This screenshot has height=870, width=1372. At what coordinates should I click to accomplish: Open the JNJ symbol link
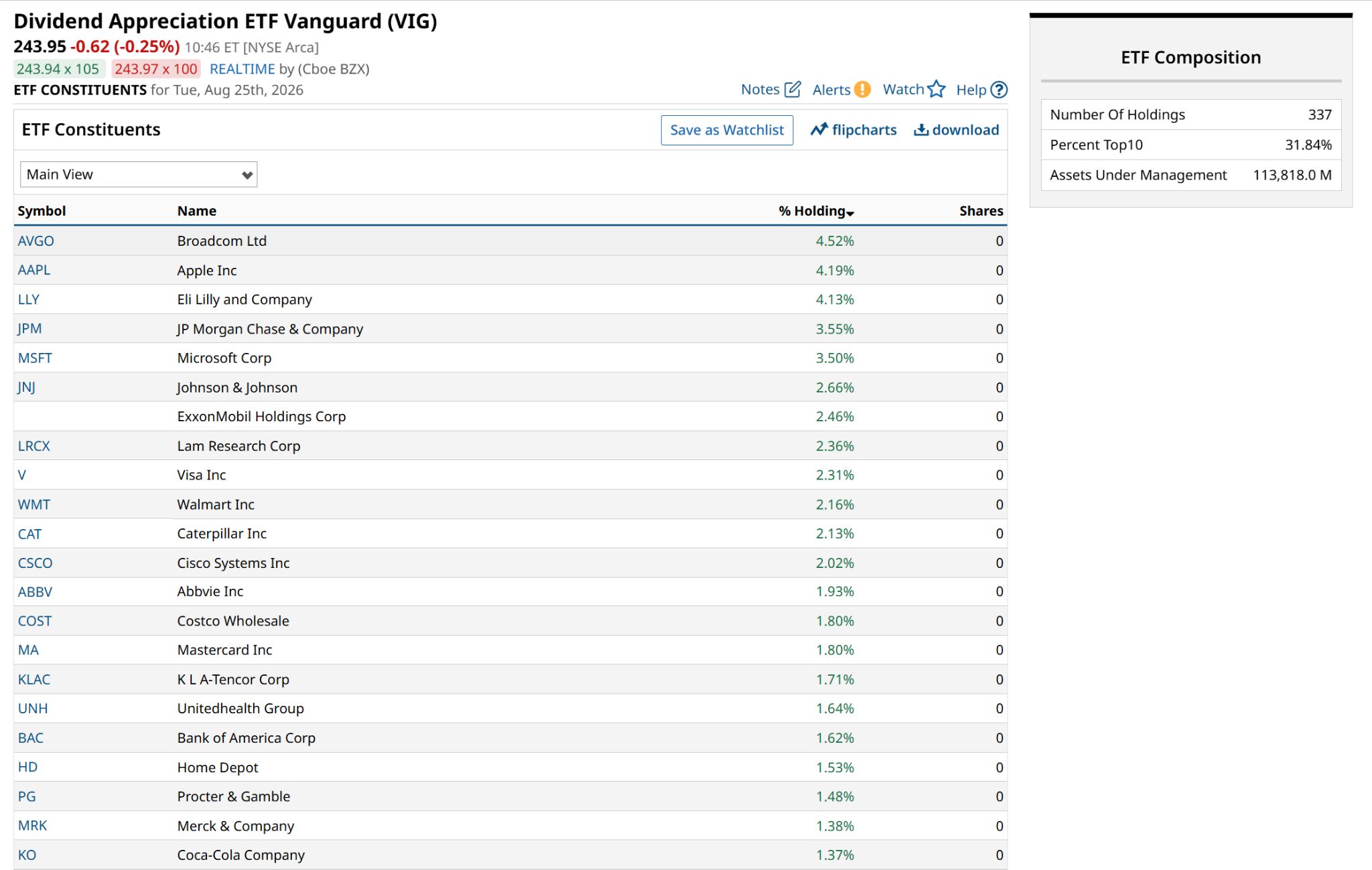coord(27,387)
